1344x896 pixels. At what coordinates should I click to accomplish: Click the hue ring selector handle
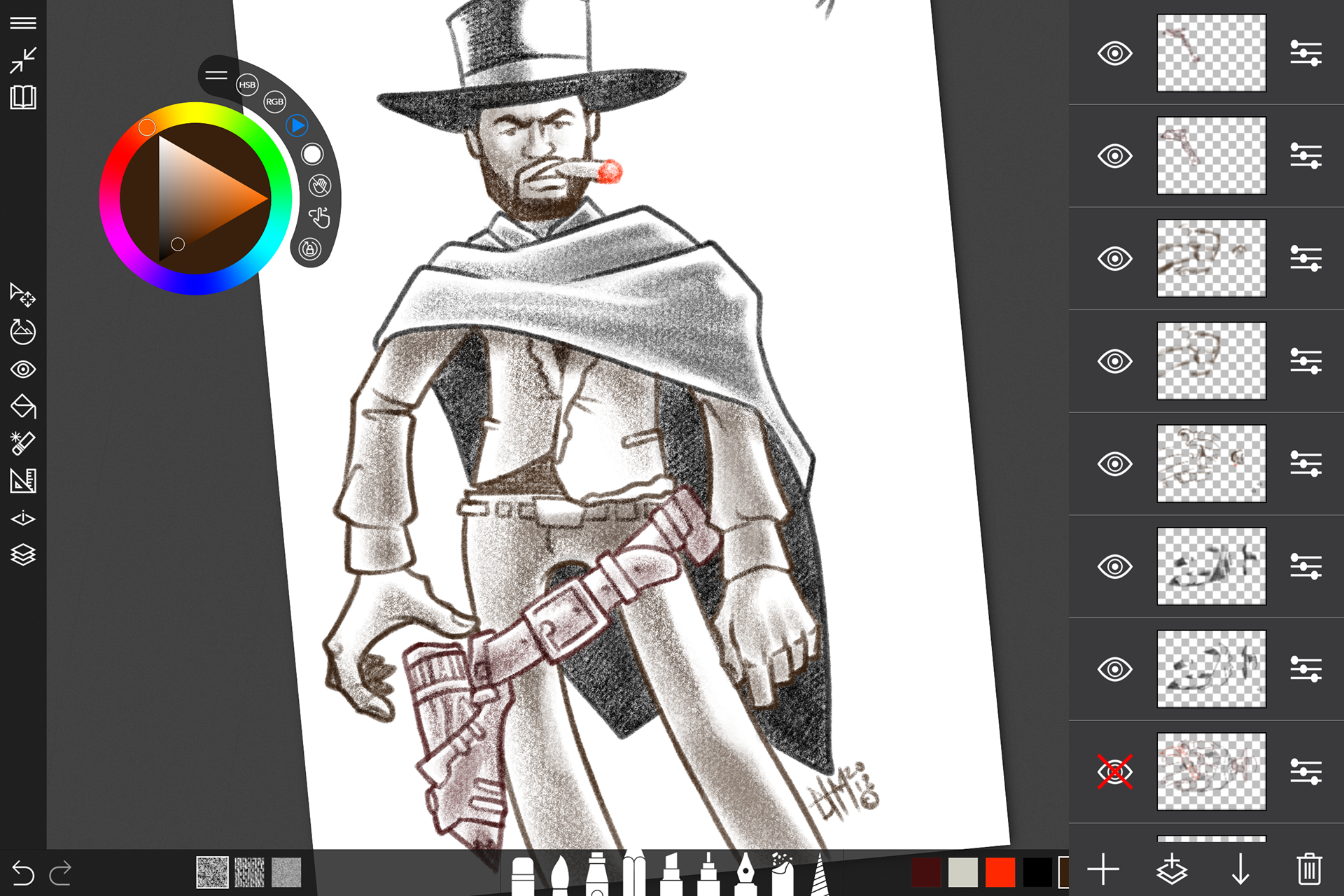pos(147,127)
